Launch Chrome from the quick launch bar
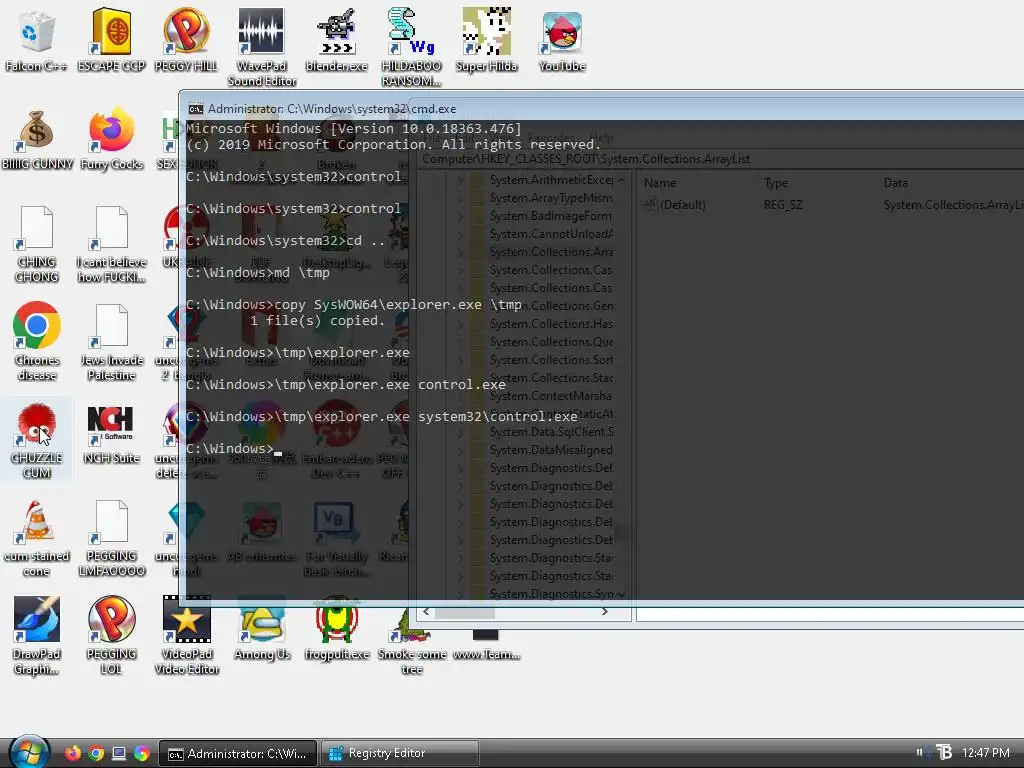The width and height of the screenshot is (1024, 768). pos(96,753)
